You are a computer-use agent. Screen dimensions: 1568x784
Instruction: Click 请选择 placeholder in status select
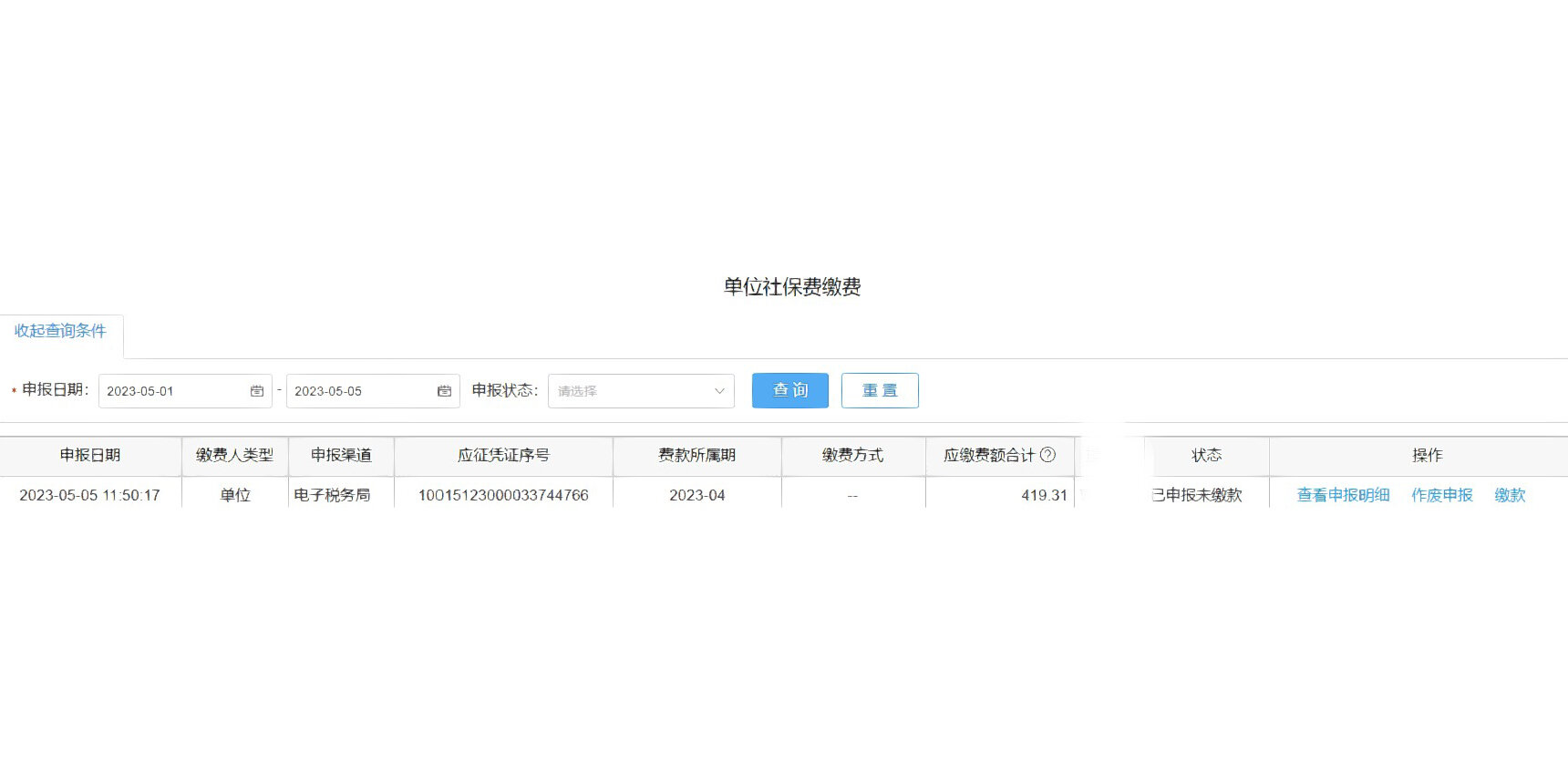578,391
